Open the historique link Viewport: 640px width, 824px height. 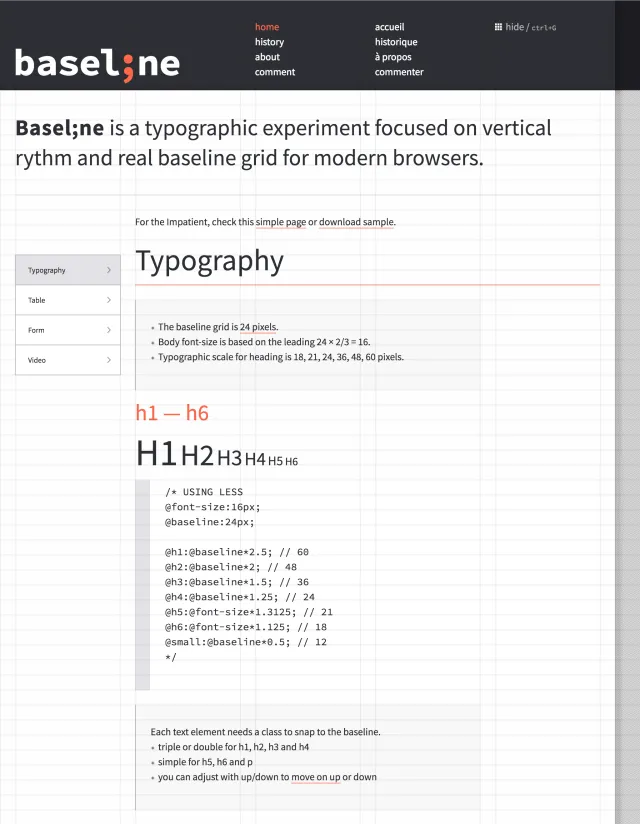pyautogui.click(x=396, y=42)
